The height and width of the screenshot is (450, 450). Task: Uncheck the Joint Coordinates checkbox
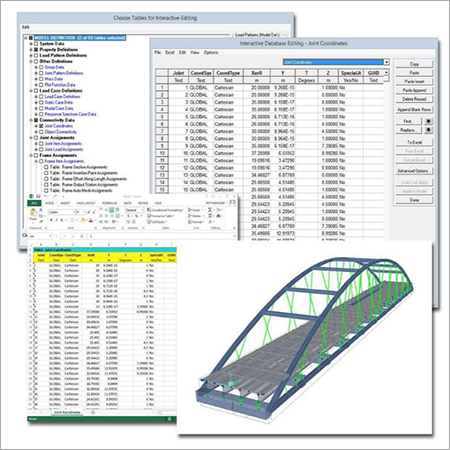click(x=41, y=126)
